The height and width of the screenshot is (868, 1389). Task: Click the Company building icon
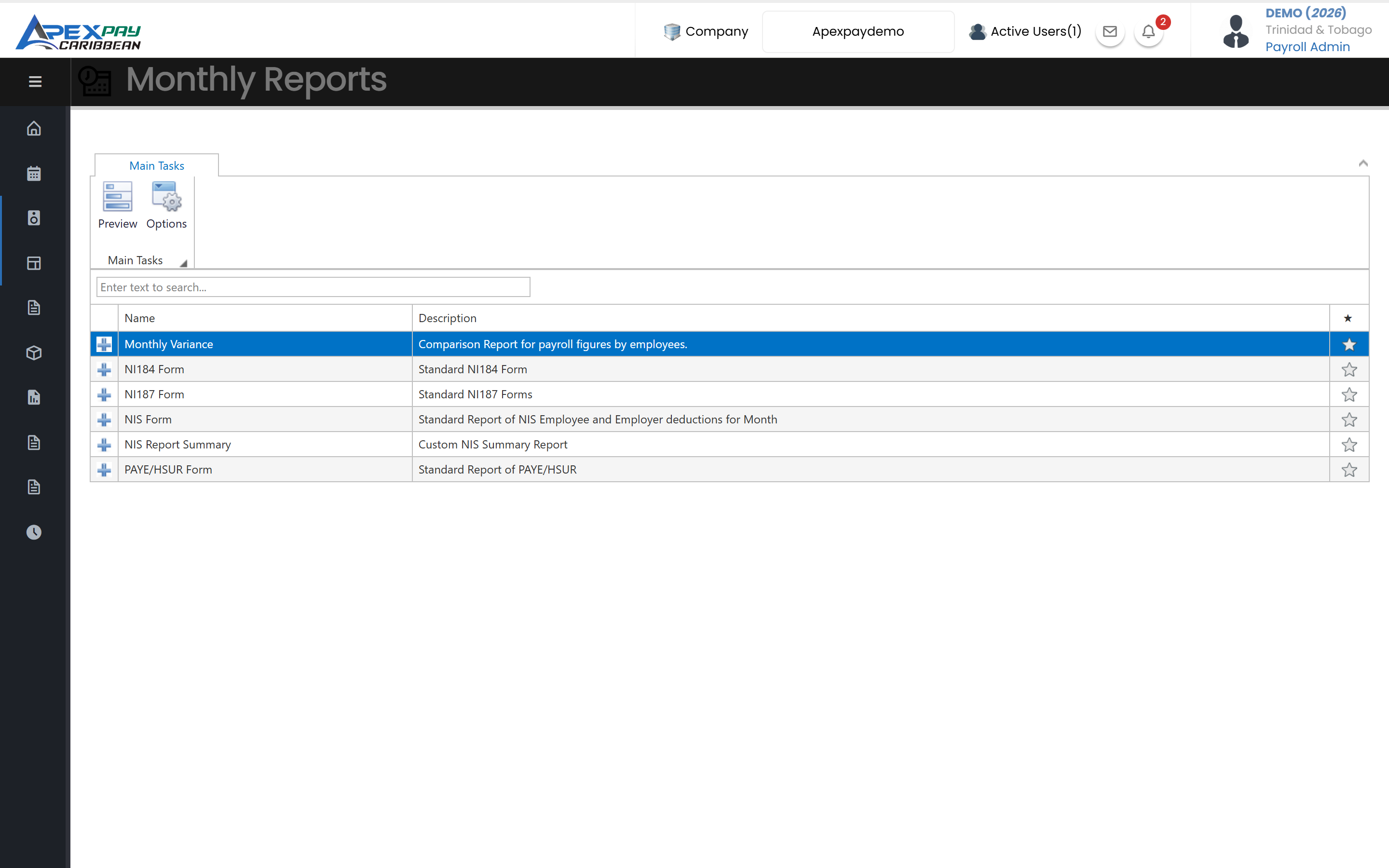click(x=672, y=31)
